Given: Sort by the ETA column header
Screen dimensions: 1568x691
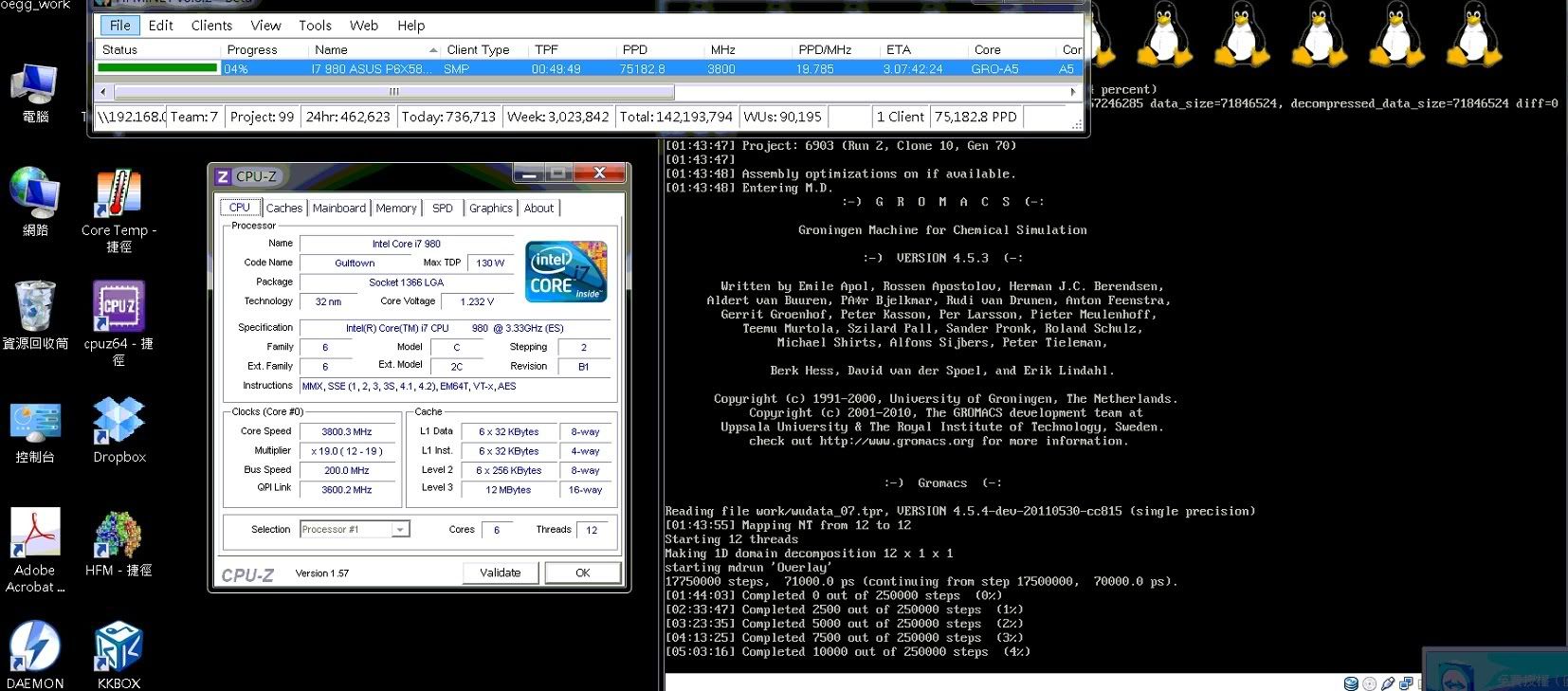Looking at the screenshot, I should click(x=923, y=49).
